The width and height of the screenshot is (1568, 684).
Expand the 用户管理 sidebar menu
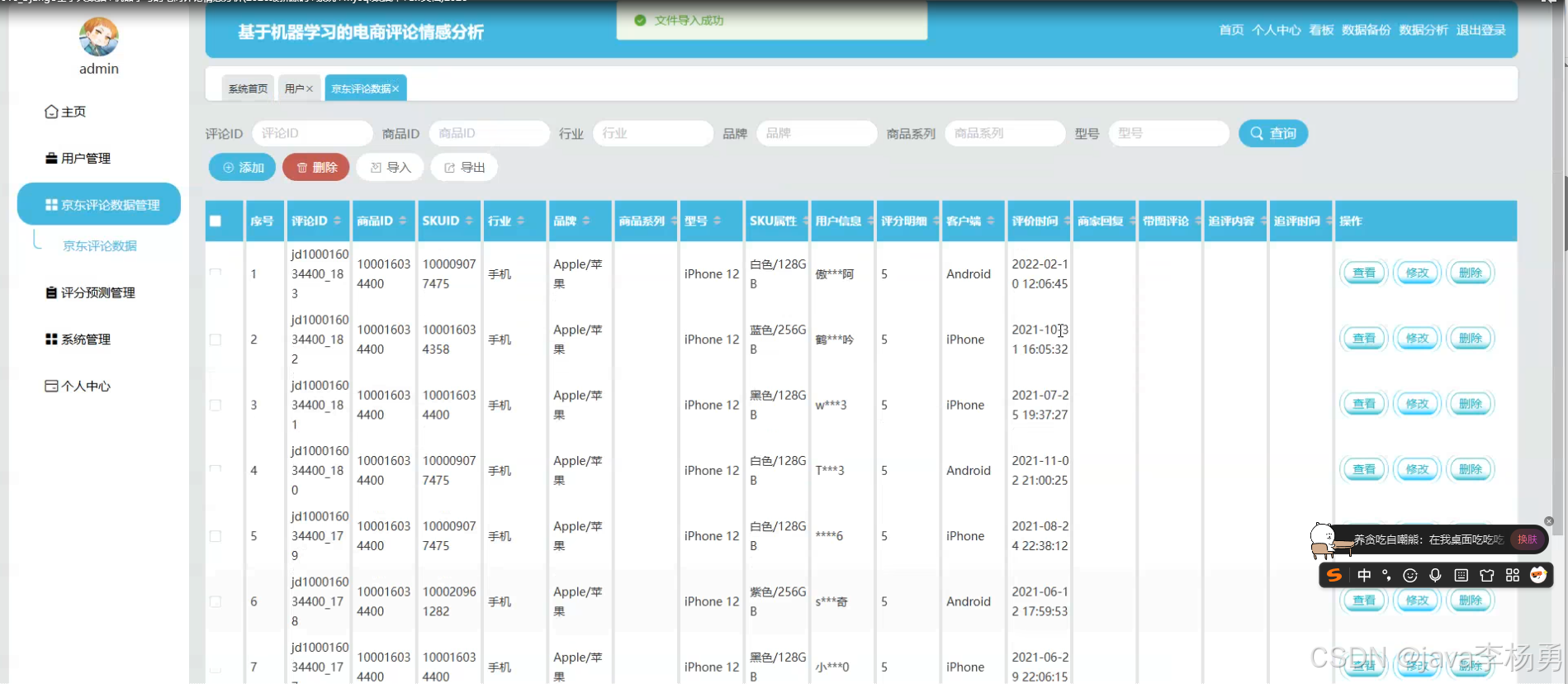coord(99,158)
